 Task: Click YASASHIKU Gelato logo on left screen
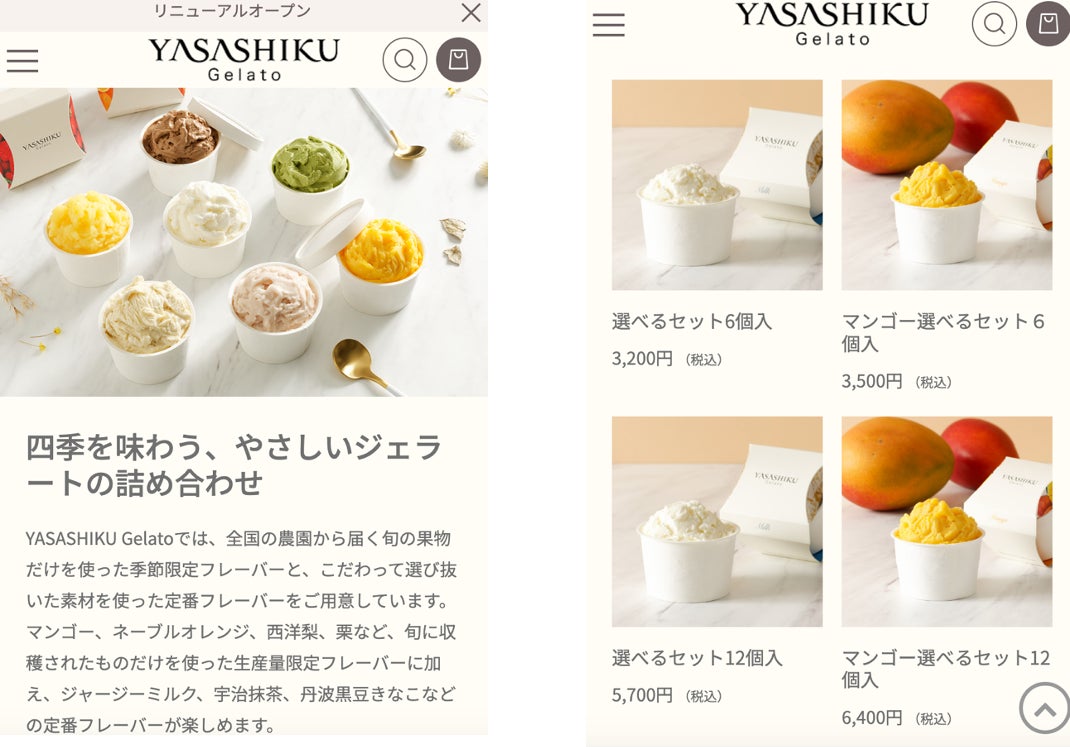coord(244,60)
